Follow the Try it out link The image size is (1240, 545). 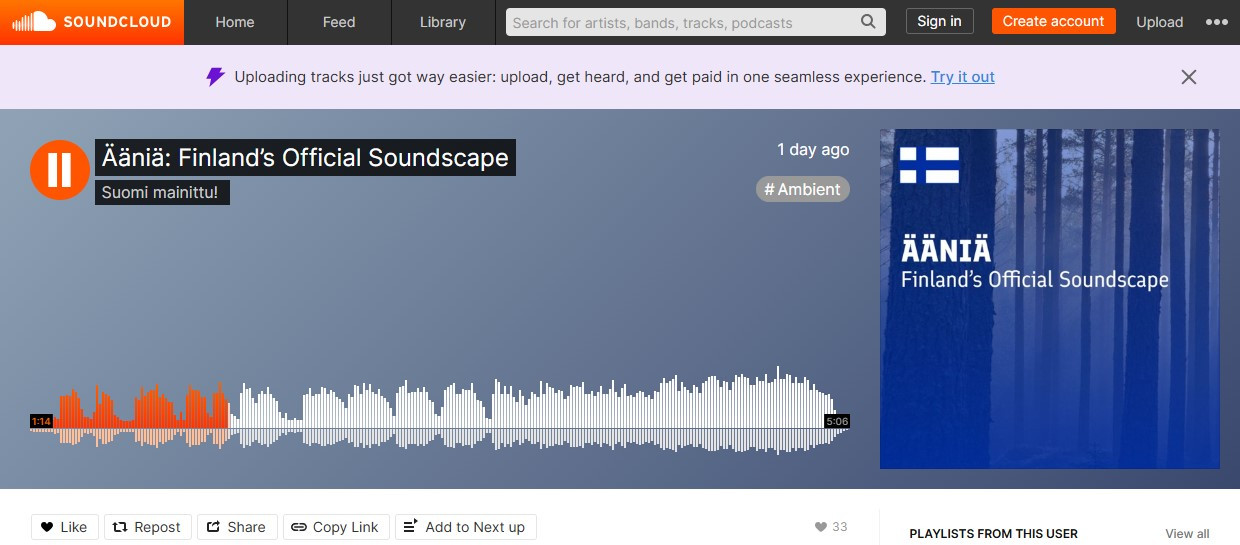pos(962,77)
